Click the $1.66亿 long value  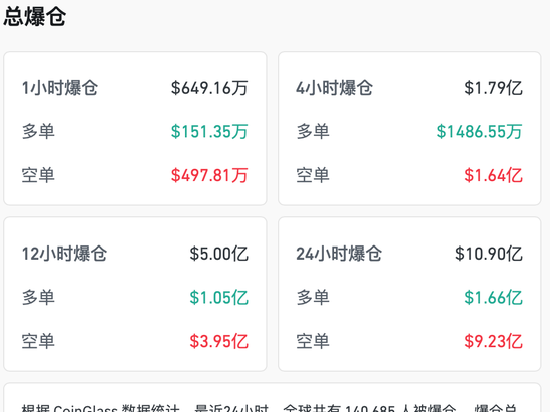click(494, 297)
